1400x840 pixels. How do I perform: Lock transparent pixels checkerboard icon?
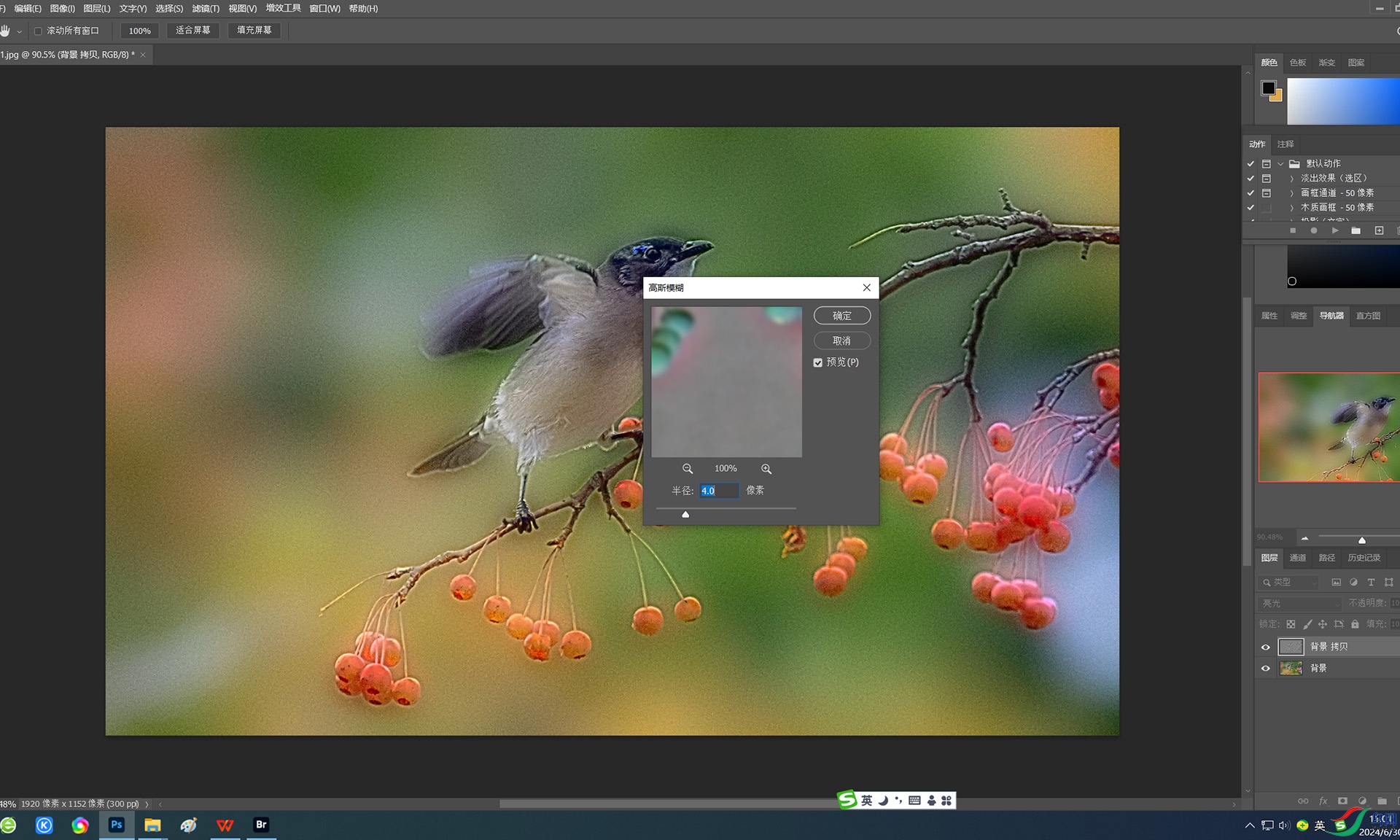1291,624
